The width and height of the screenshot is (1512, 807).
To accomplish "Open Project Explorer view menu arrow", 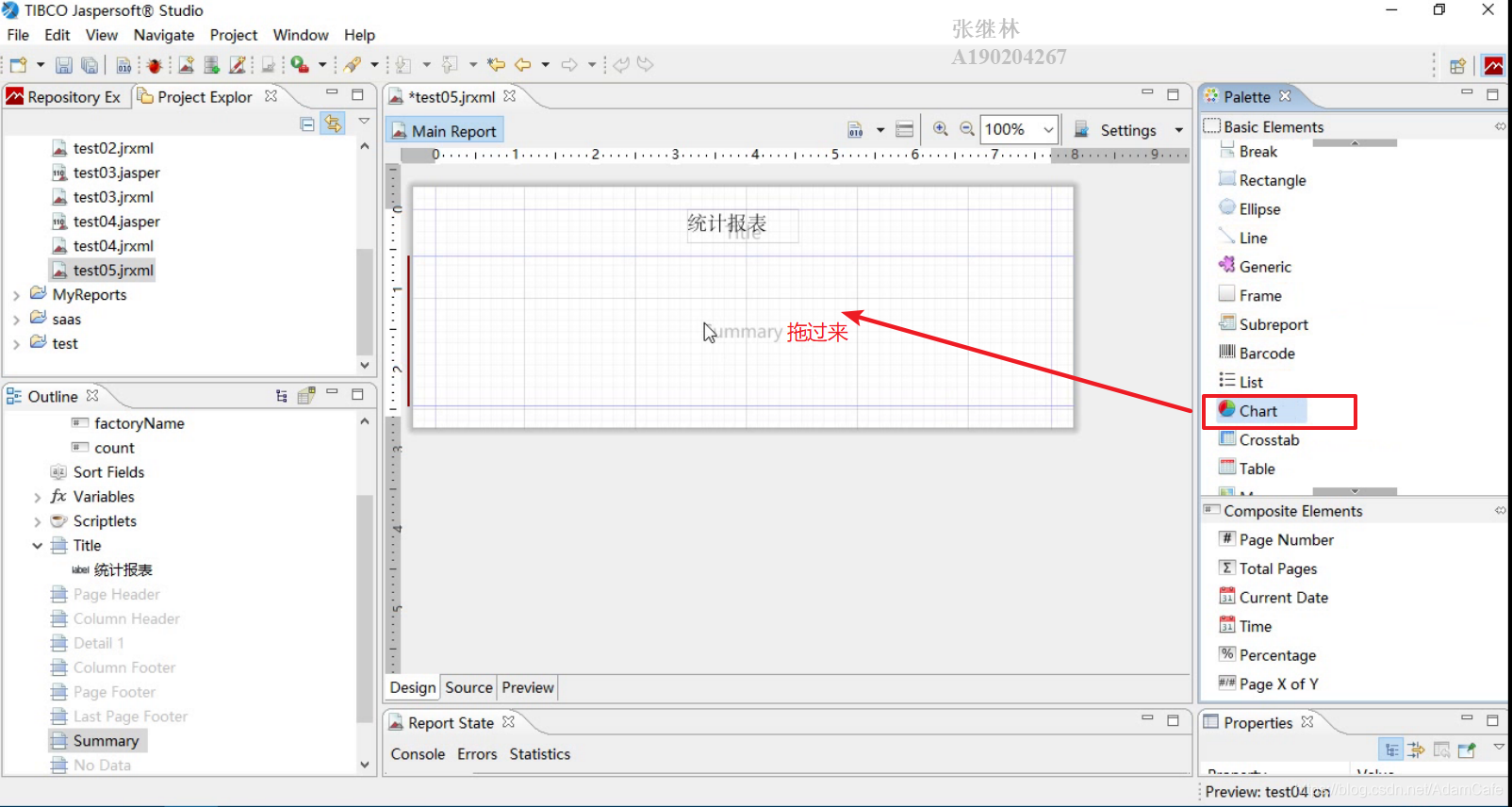I will point(364,123).
